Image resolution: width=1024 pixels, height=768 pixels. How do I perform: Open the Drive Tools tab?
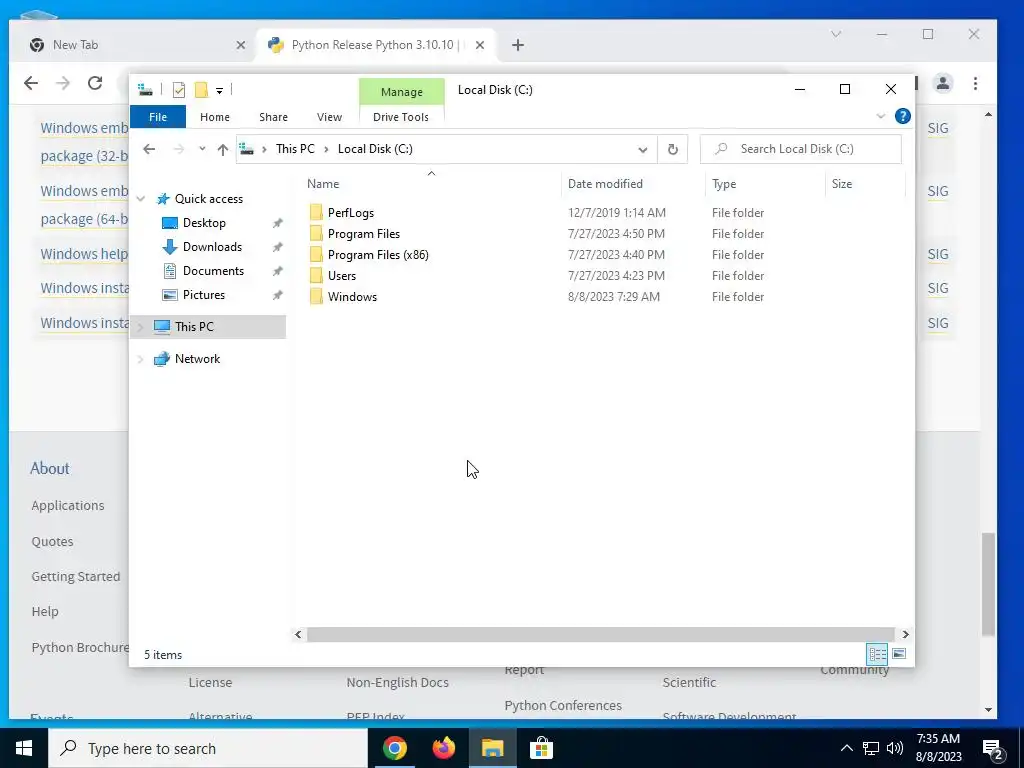[401, 117]
